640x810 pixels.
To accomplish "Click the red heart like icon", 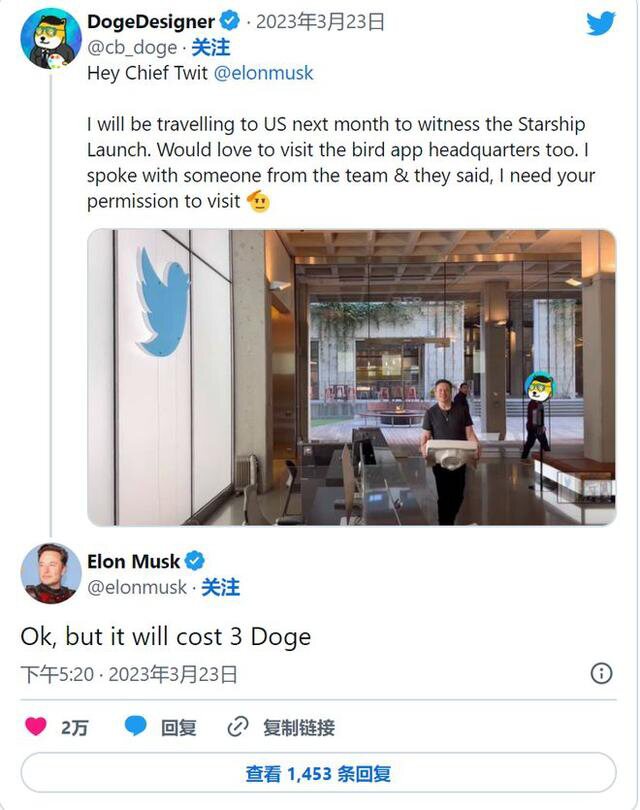I will pos(36,727).
